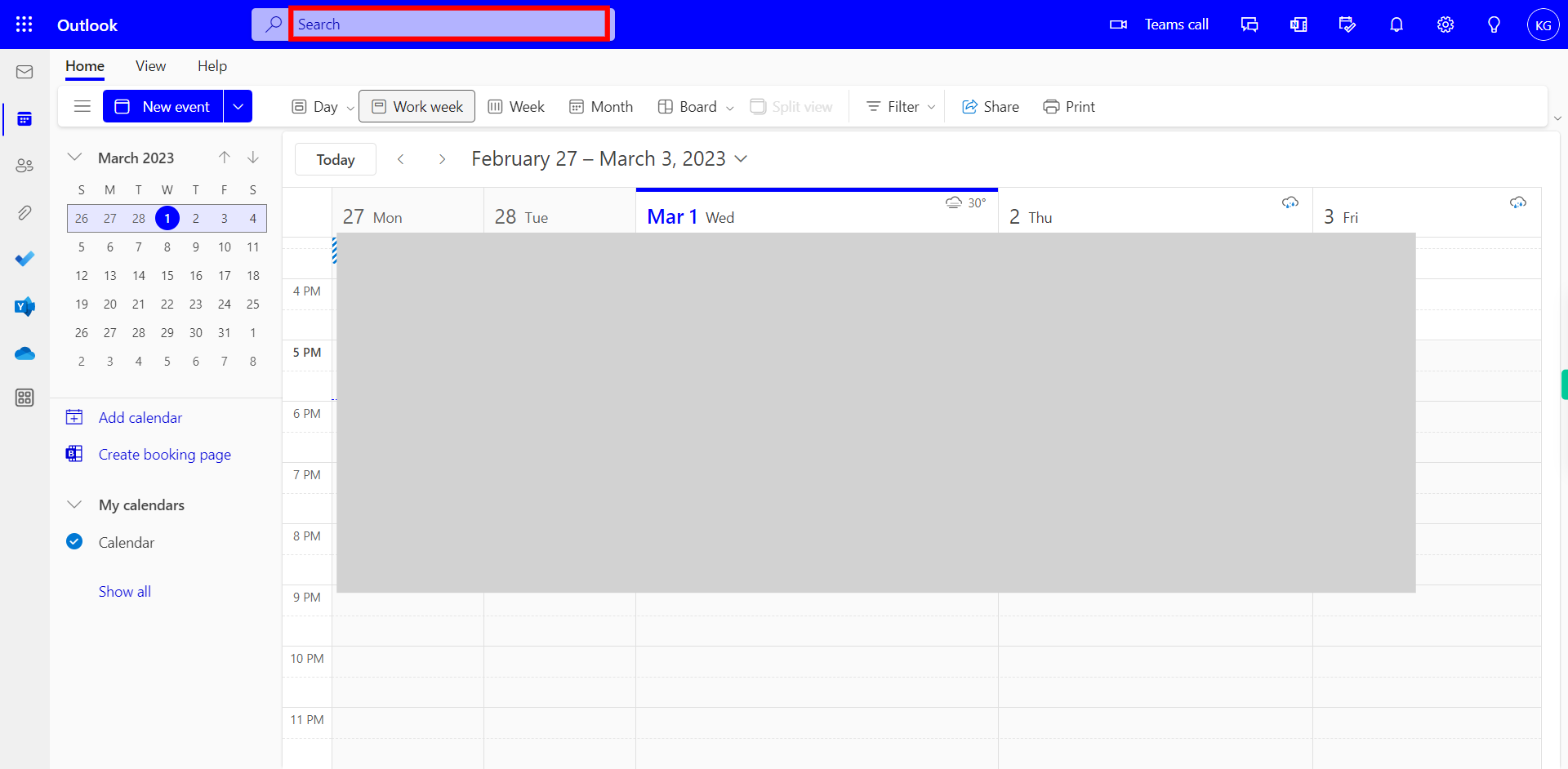Start a Teams call
This screenshot has width=1568, height=769.
click(x=1159, y=24)
